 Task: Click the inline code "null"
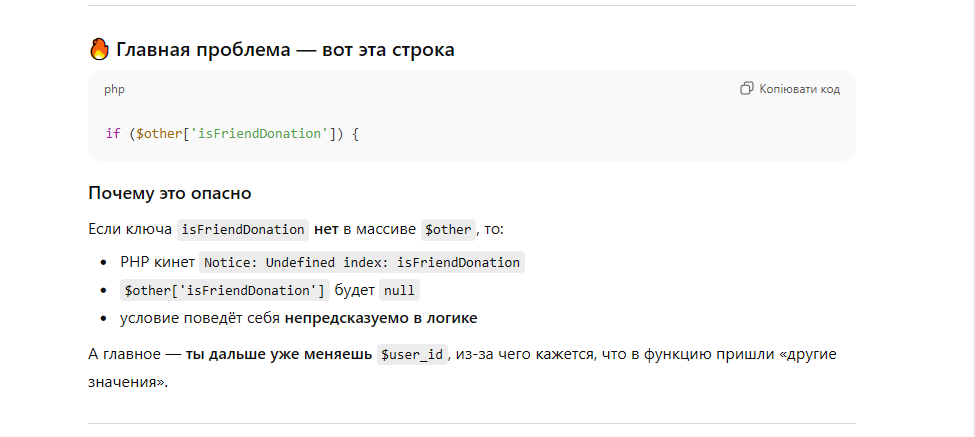click(x=400, y=291)
